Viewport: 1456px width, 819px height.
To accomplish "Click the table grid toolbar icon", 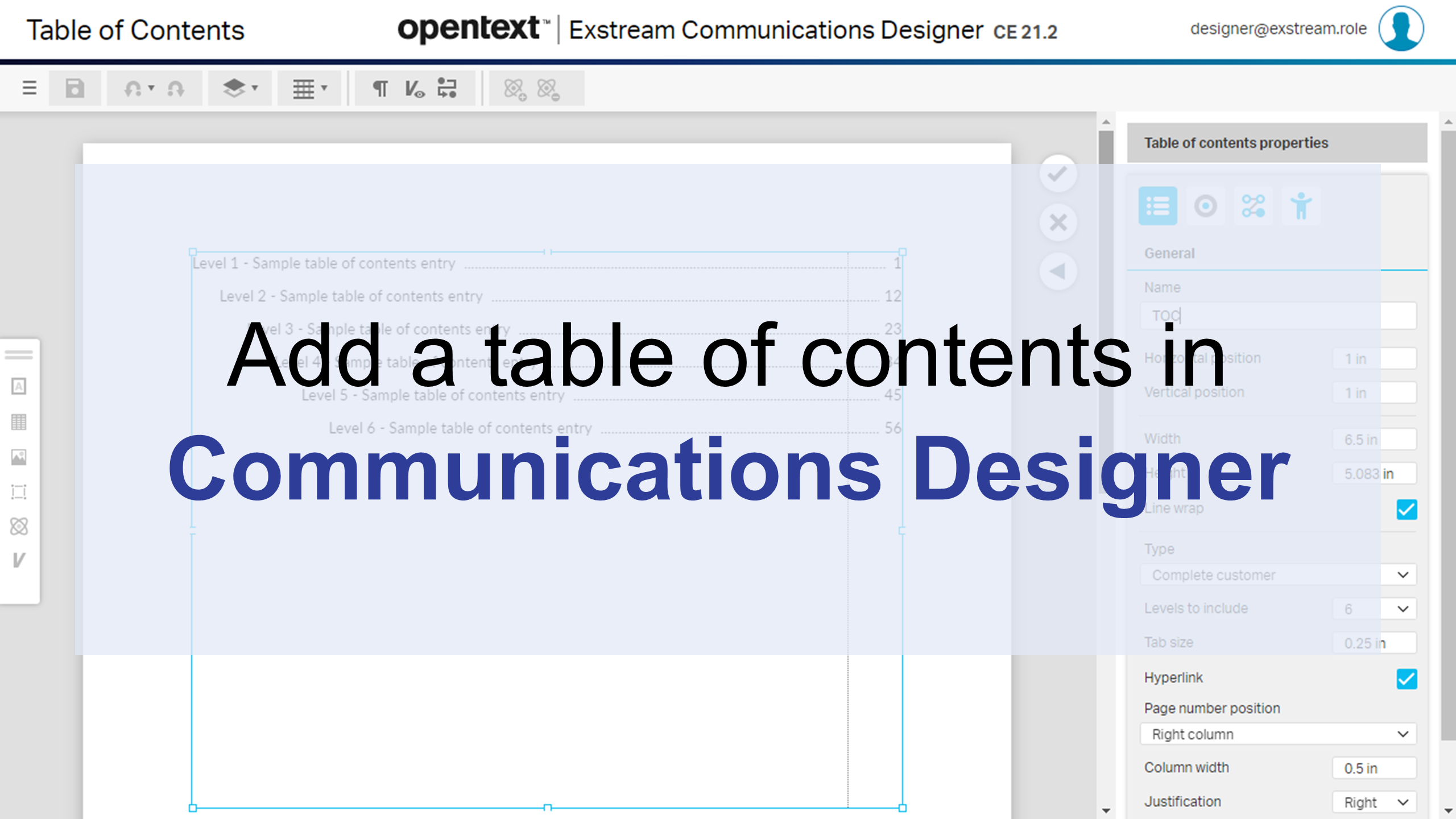I will click(x=303, y=89).
